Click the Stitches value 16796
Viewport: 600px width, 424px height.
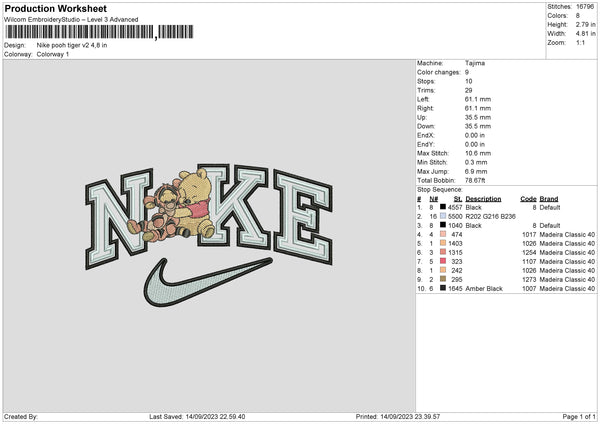[585, 7]
